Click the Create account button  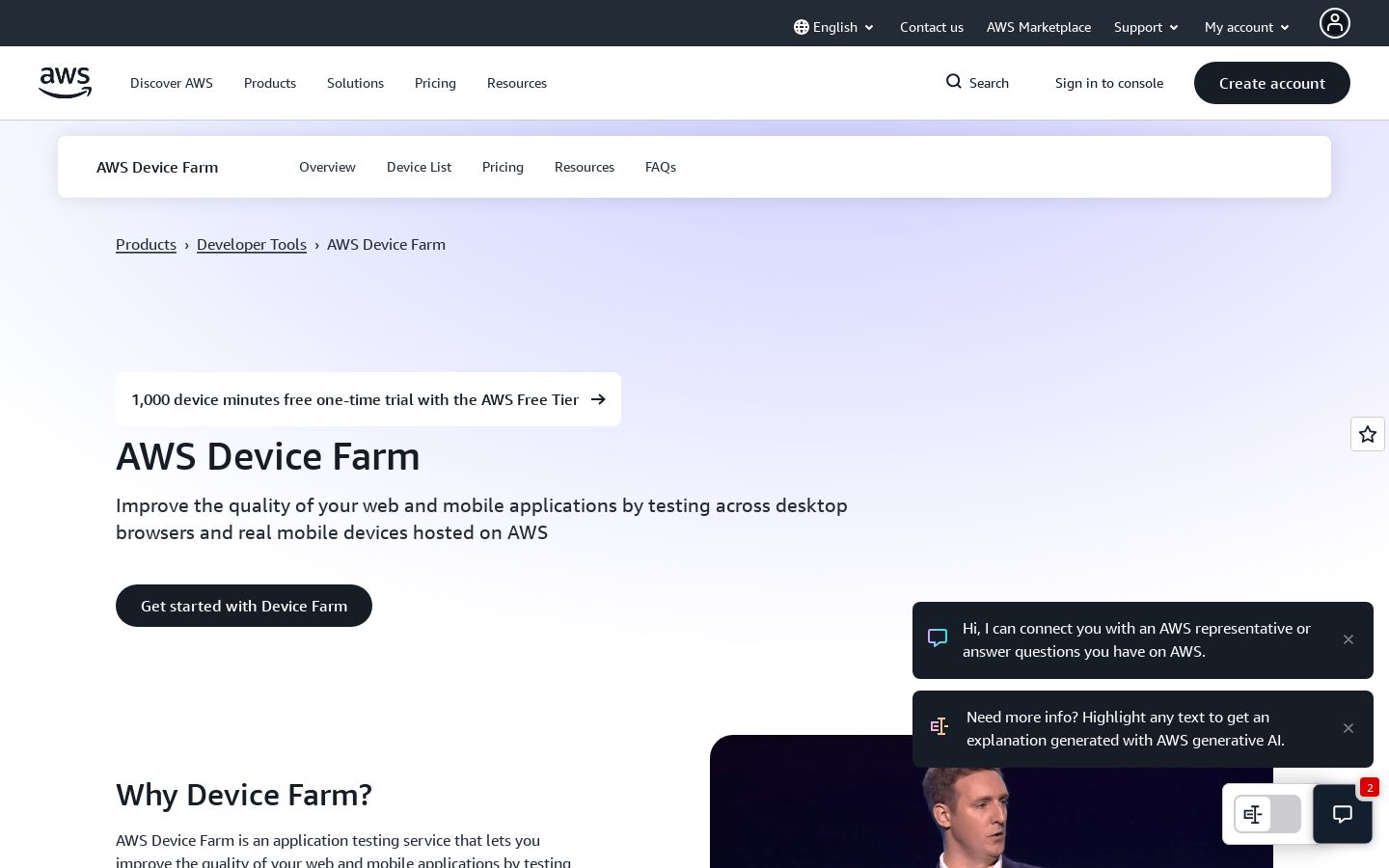click(1272, 83)
